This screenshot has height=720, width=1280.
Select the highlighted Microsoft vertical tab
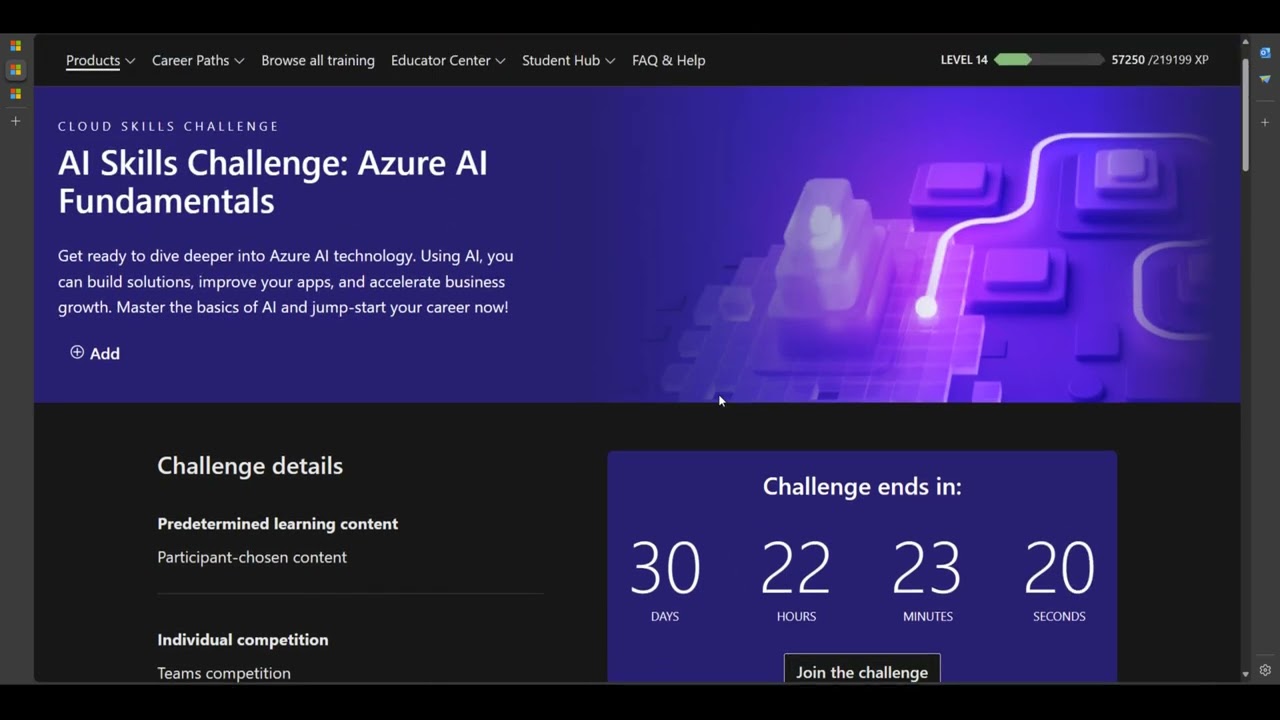pos(15,70)
